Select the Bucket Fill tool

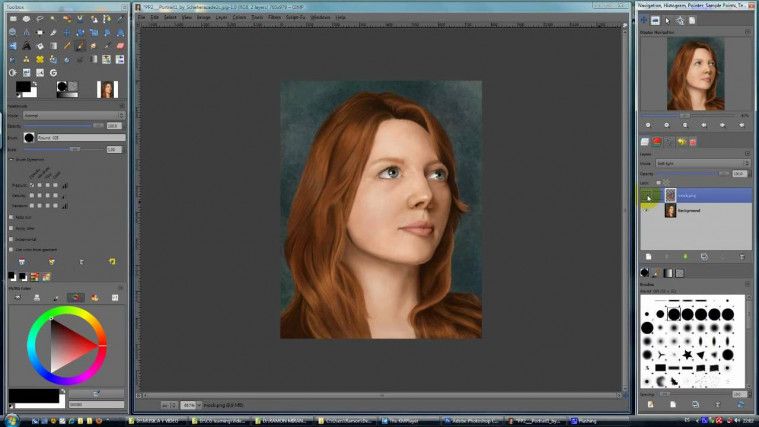(x=40, y=46)
